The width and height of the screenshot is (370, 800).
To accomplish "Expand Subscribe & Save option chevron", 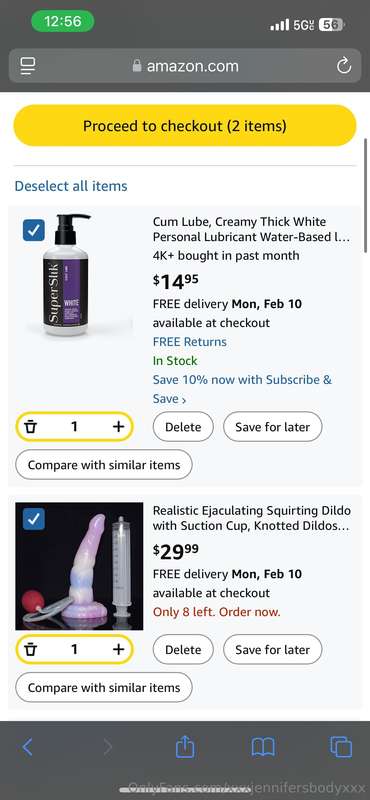I will pos(184,400).
